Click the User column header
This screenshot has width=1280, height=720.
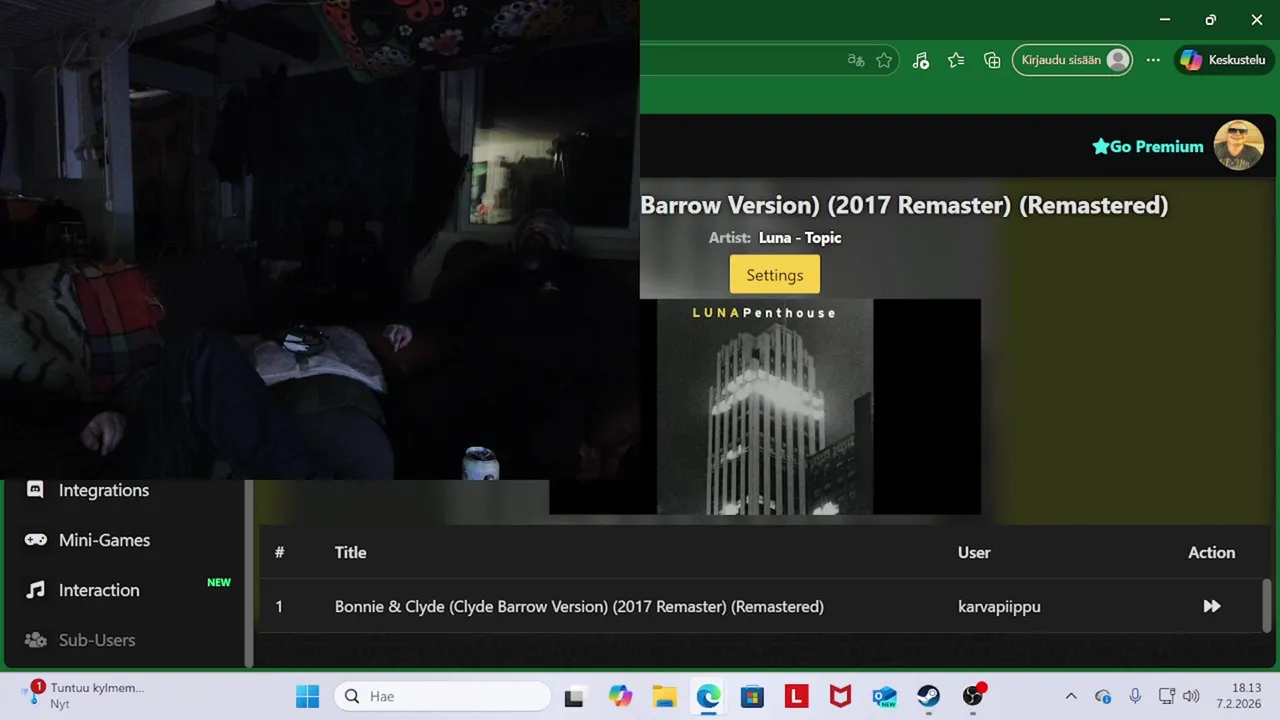click(974, 552)
